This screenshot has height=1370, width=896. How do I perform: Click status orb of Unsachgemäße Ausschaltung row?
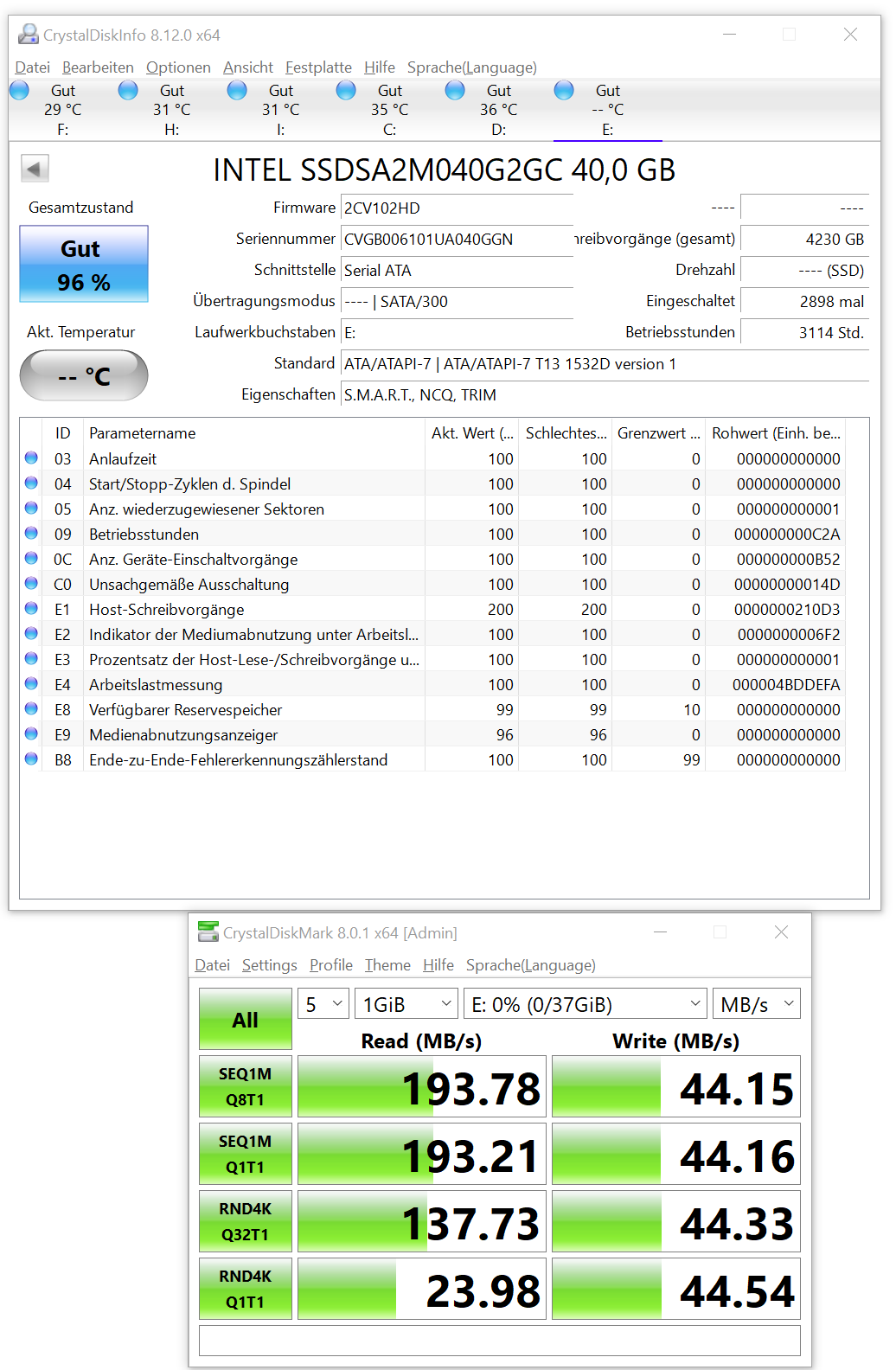[x=31, y=583]
